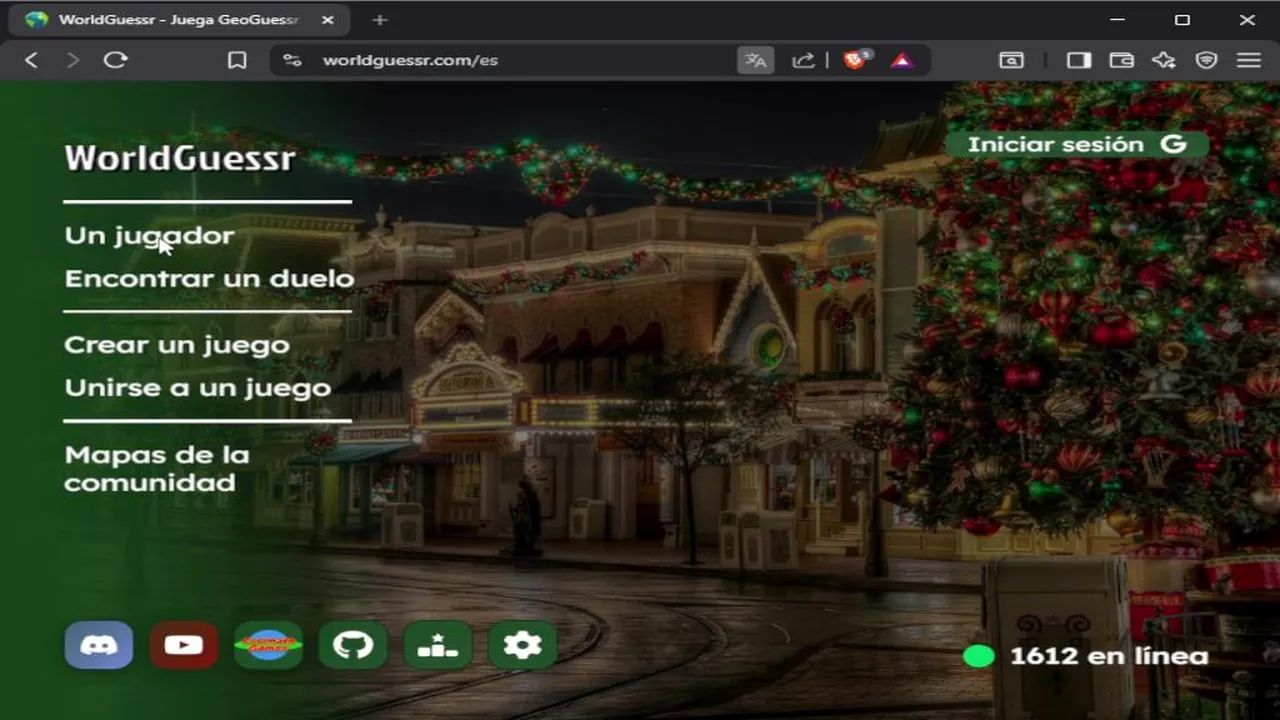Open the page translate icon
Screen dimensions: 1280x720
click(x=756, y=60)
